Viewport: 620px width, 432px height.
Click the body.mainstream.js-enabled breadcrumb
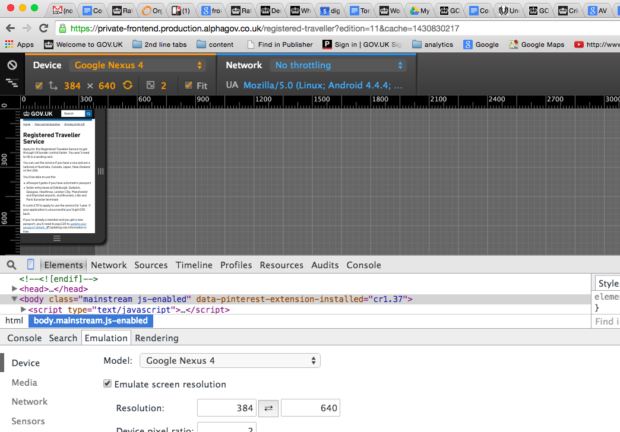tap(91, 321)
